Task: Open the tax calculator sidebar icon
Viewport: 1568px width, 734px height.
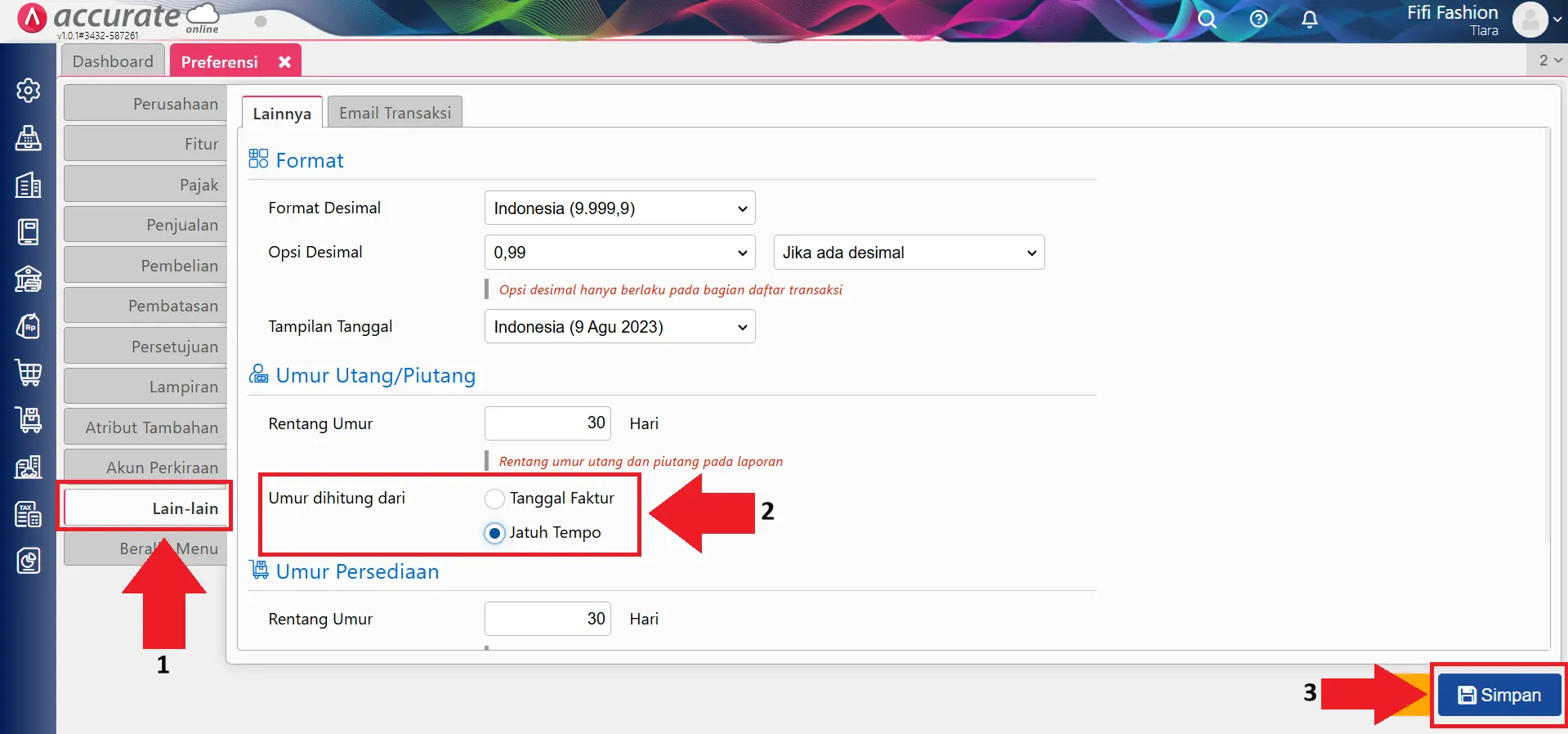Action: click(x=29, y=514)
